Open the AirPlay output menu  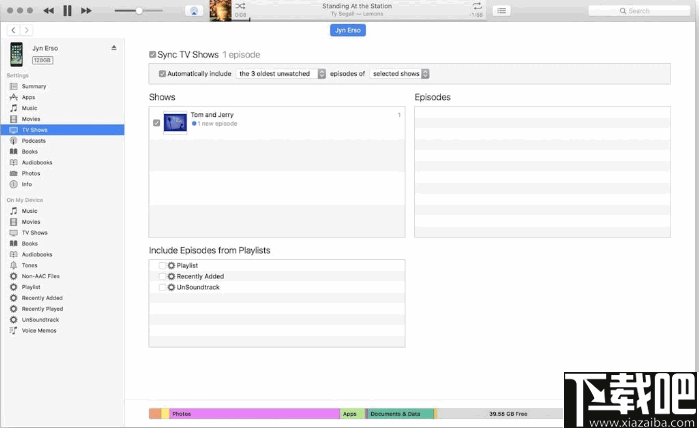(194, 11)
